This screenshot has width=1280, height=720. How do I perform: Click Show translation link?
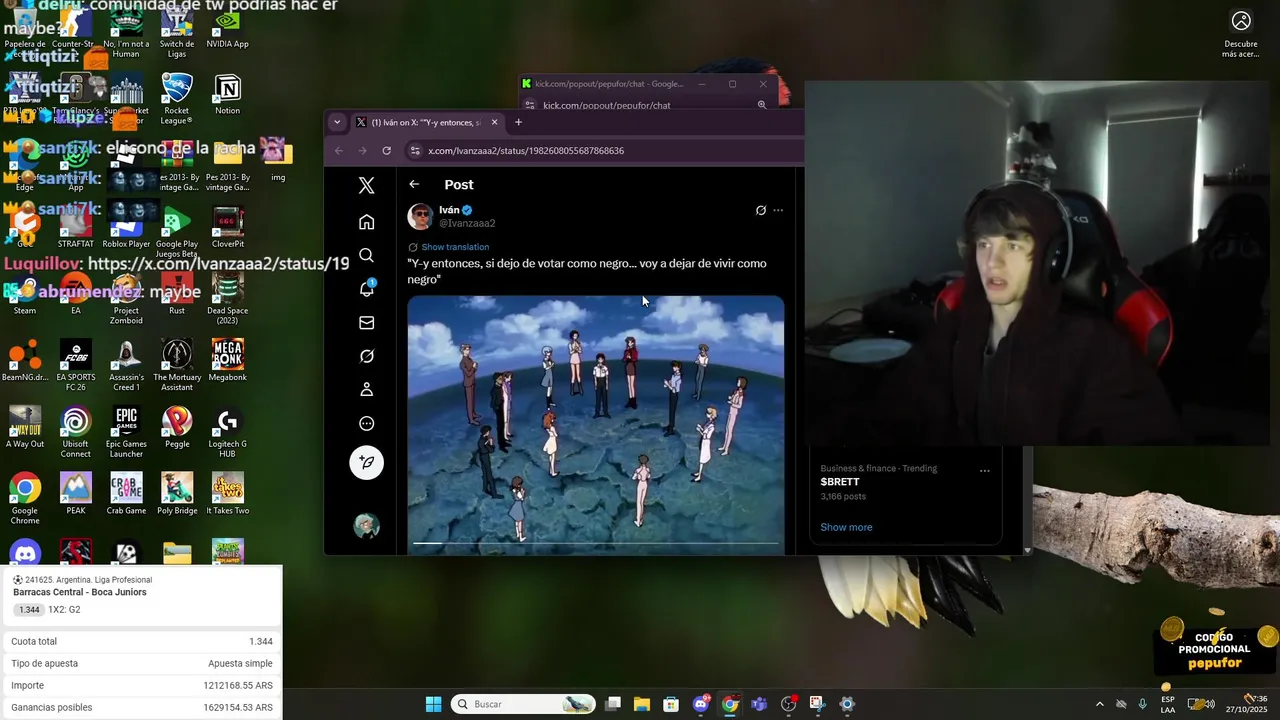[455, 247]
